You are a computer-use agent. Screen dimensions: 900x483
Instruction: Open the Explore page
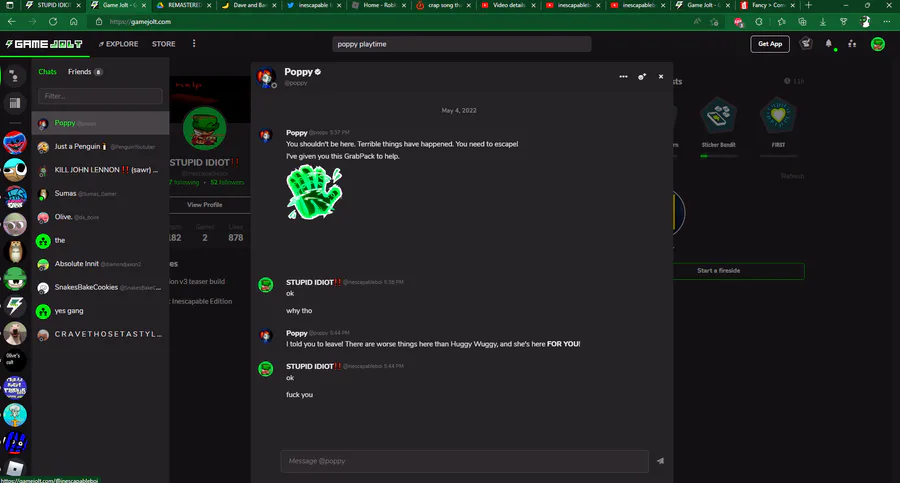[118, 44]
